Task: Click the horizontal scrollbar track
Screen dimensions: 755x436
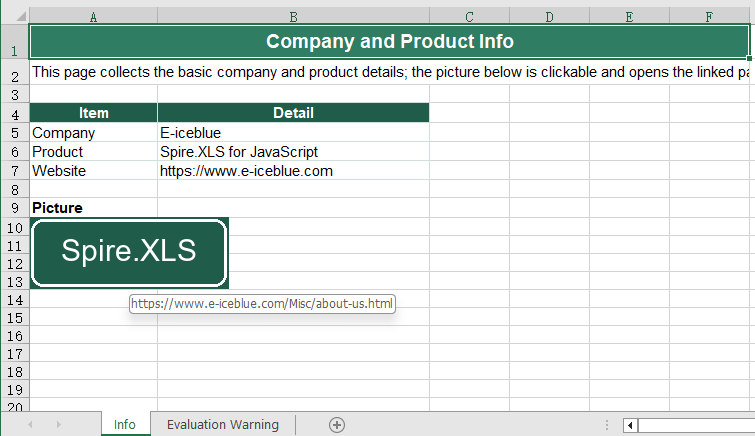Action: point(696,425)
